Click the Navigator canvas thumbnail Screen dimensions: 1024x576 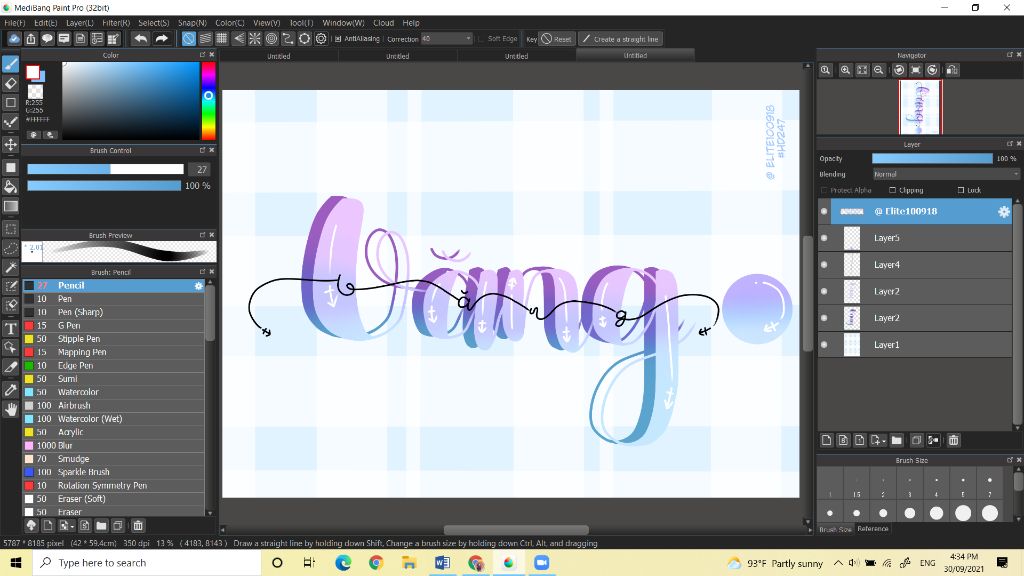click(x=920, y=107)
